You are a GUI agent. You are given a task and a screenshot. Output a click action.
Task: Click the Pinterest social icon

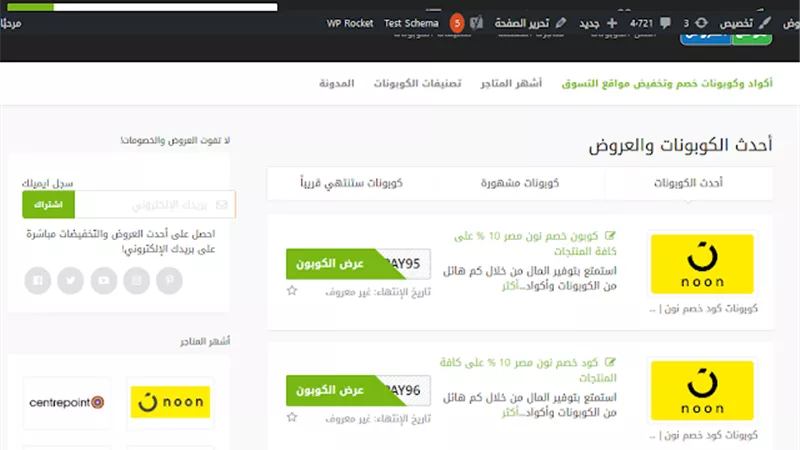tap(169, 280)
